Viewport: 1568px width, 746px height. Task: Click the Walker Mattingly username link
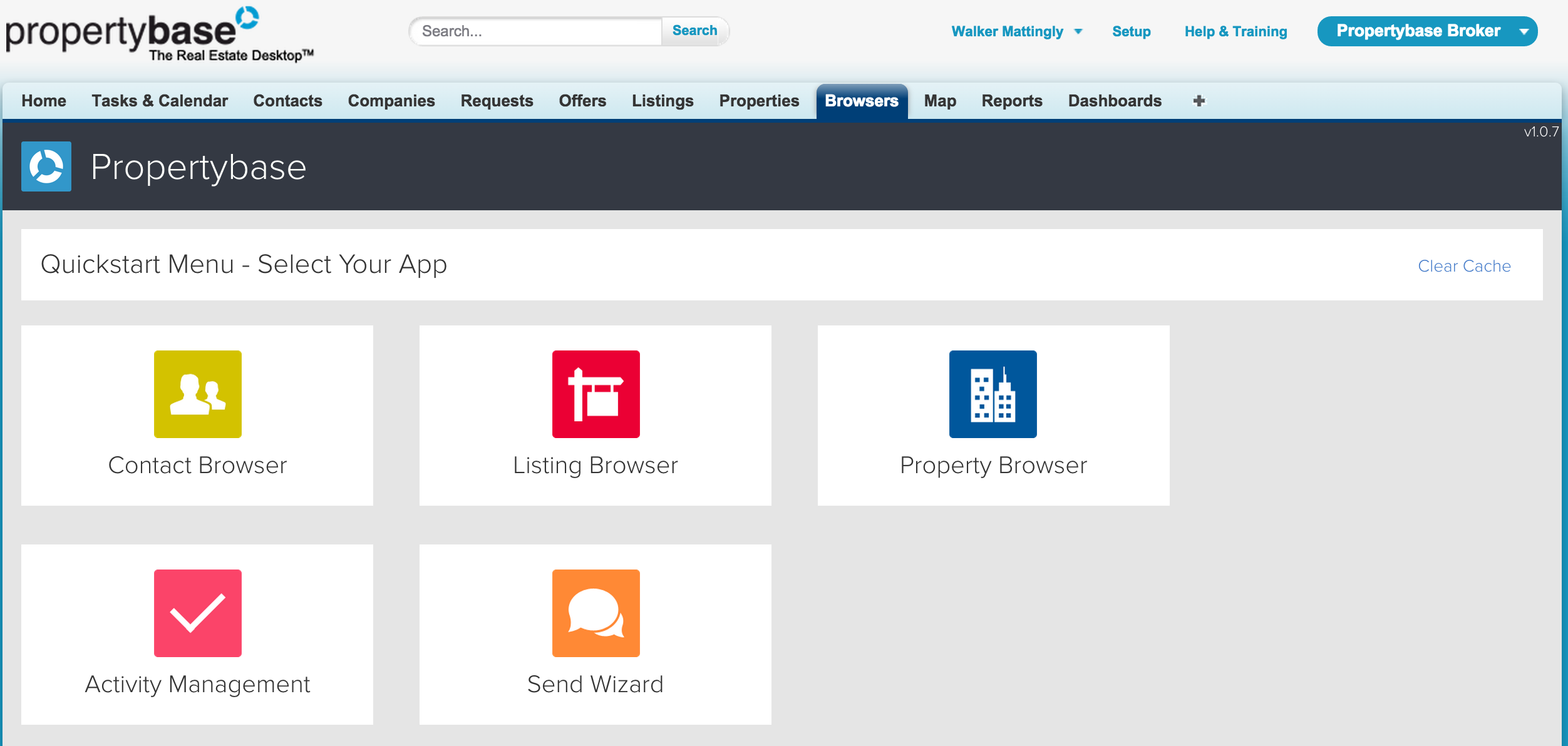[1007, 31]
